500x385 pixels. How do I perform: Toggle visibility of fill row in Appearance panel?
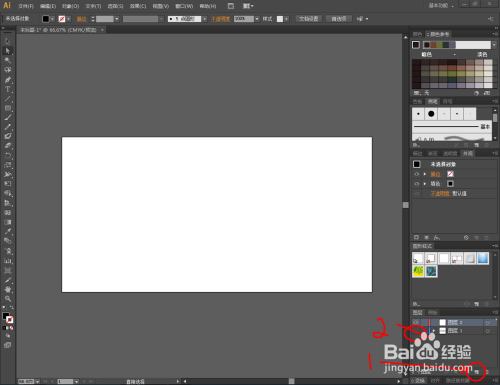pyautogui.click(x=416, y=184)
